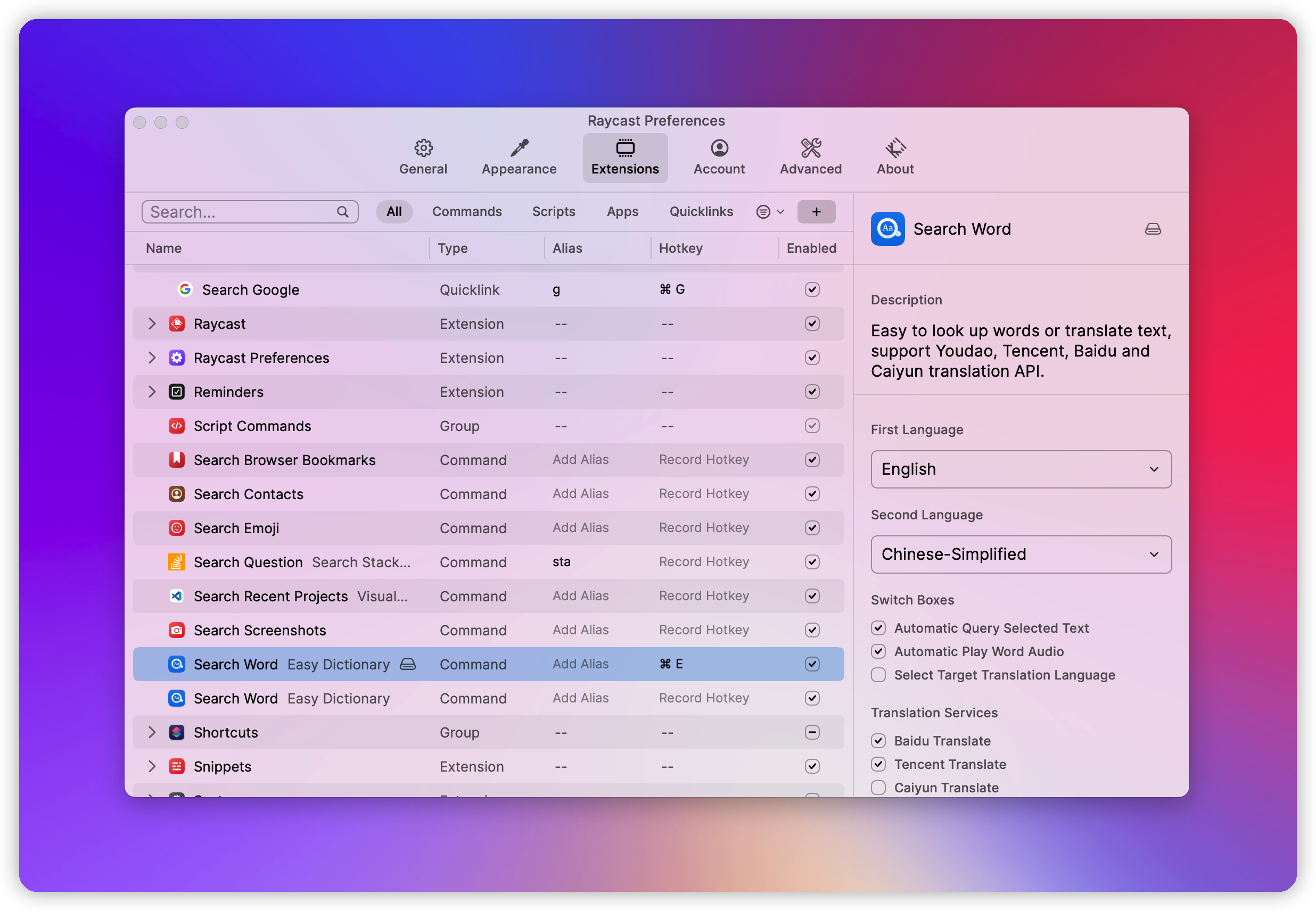The width and height of the screenshot is (1316, 911).
Task: Click Add Alias for Search Browser Bookmarks
Action: coord(580,460)
